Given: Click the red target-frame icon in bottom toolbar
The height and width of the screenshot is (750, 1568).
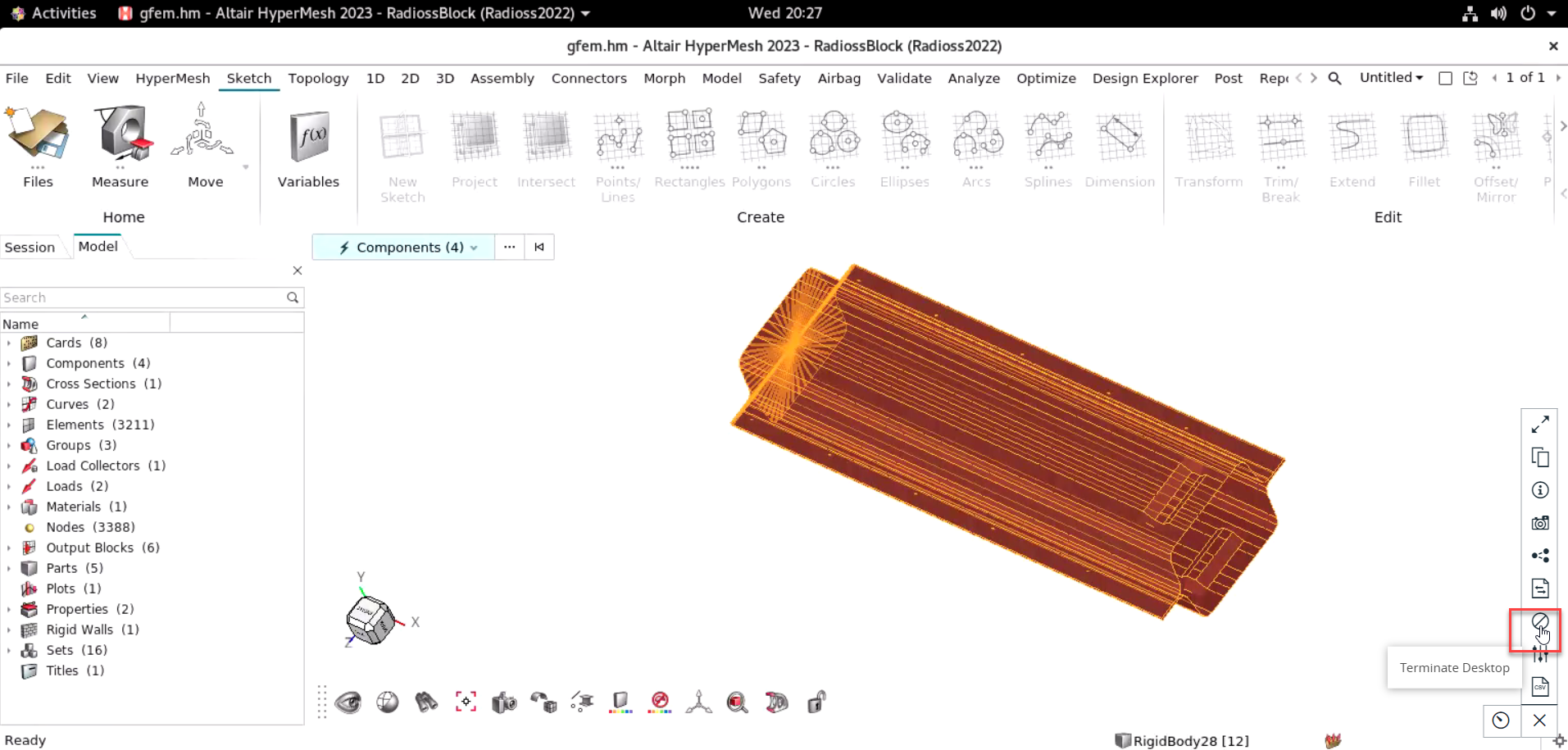Looking at the screenshot, I should click(x=466, y=702).
